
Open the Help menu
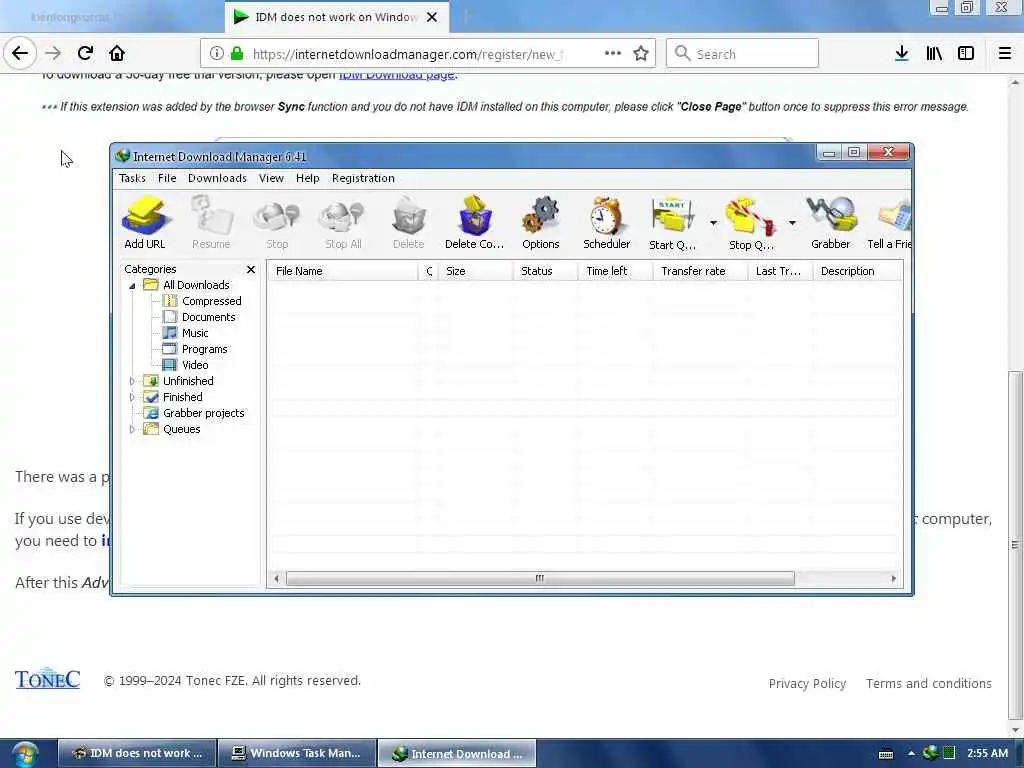tap(308, 178)
